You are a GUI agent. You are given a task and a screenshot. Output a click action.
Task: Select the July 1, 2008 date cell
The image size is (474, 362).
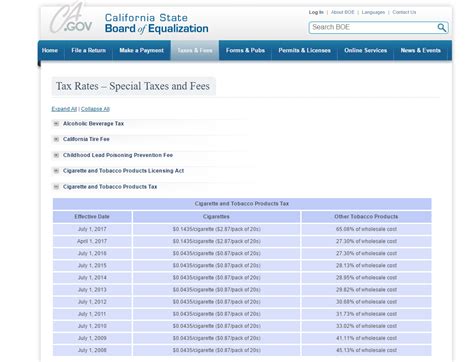(92, 350)
